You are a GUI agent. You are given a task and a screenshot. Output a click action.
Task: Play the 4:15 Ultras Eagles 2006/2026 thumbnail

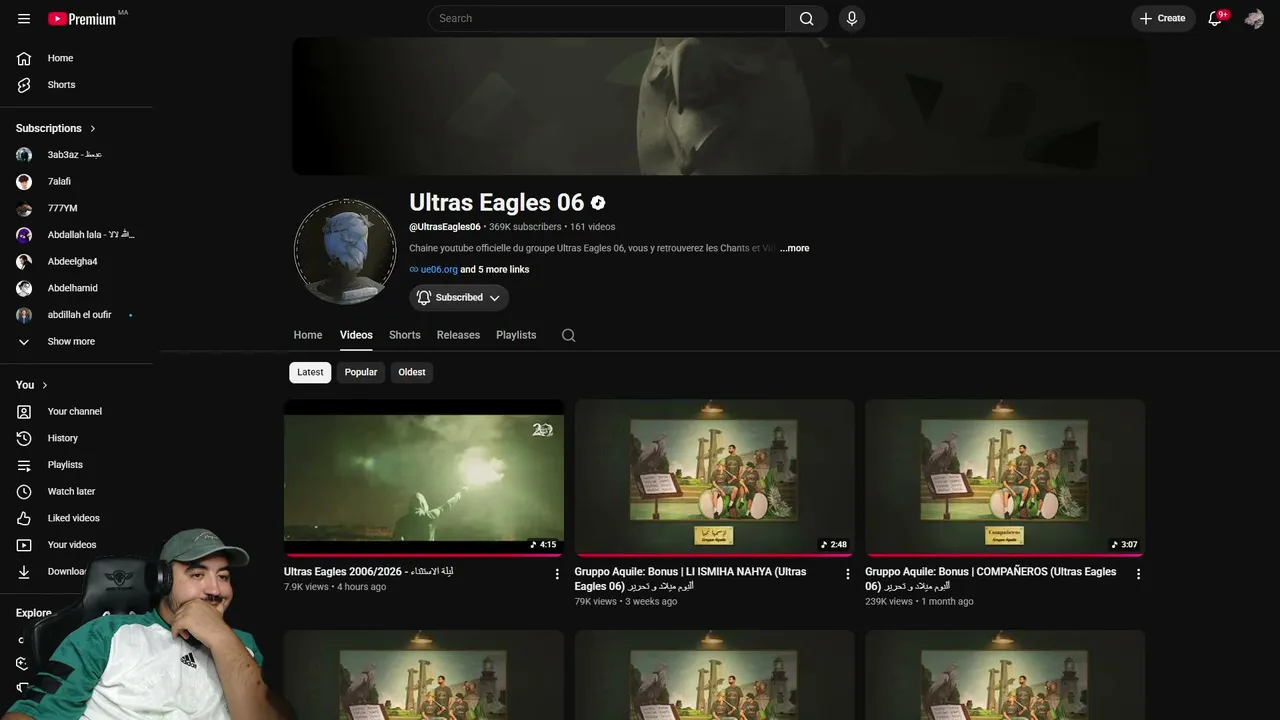[424, 478]
